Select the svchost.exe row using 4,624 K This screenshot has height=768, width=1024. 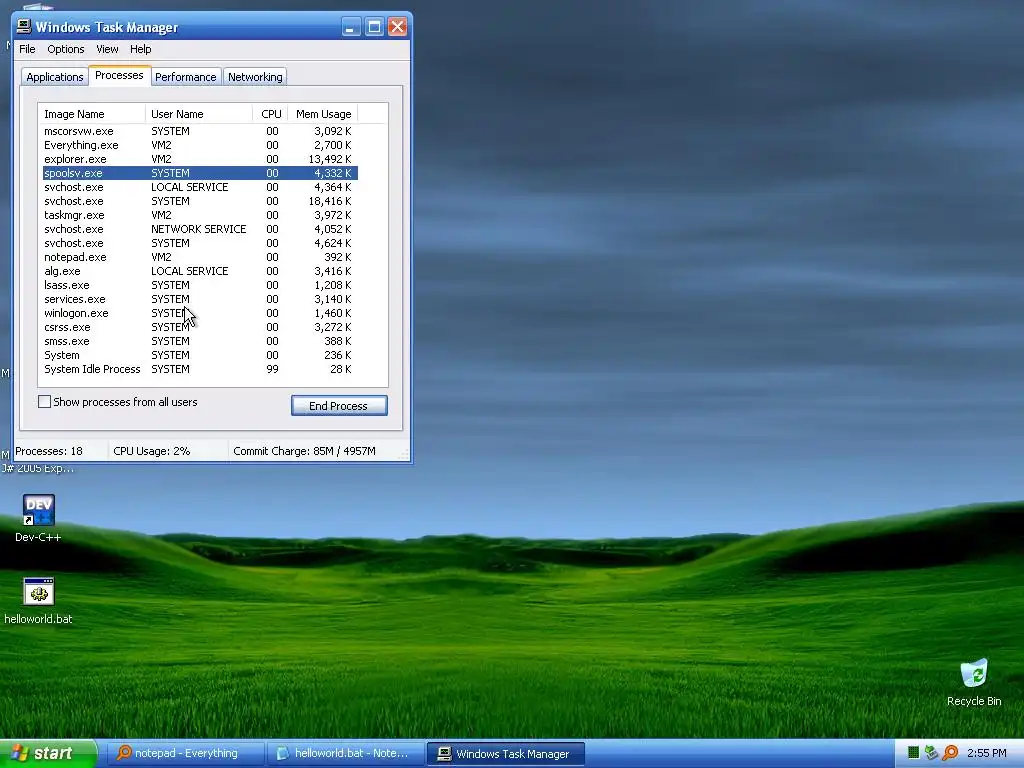click(x=200, y=244)
